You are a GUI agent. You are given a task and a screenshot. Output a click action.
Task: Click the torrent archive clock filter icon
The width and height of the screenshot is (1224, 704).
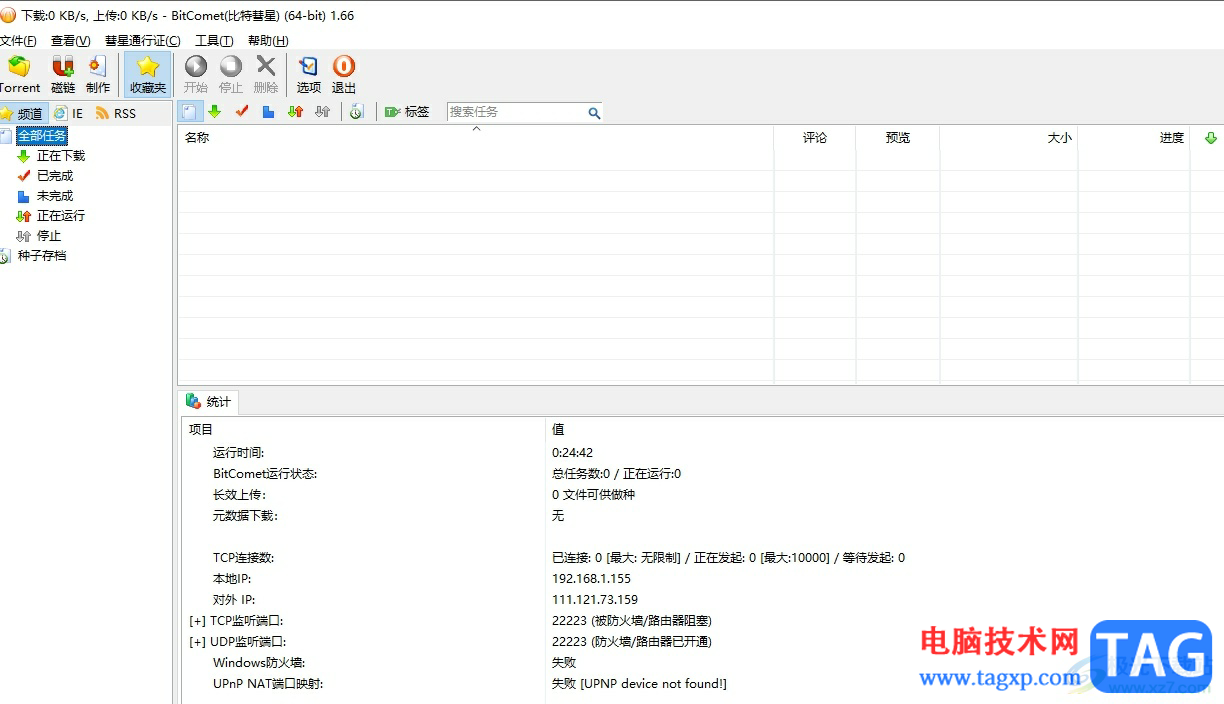click(356, 112)
